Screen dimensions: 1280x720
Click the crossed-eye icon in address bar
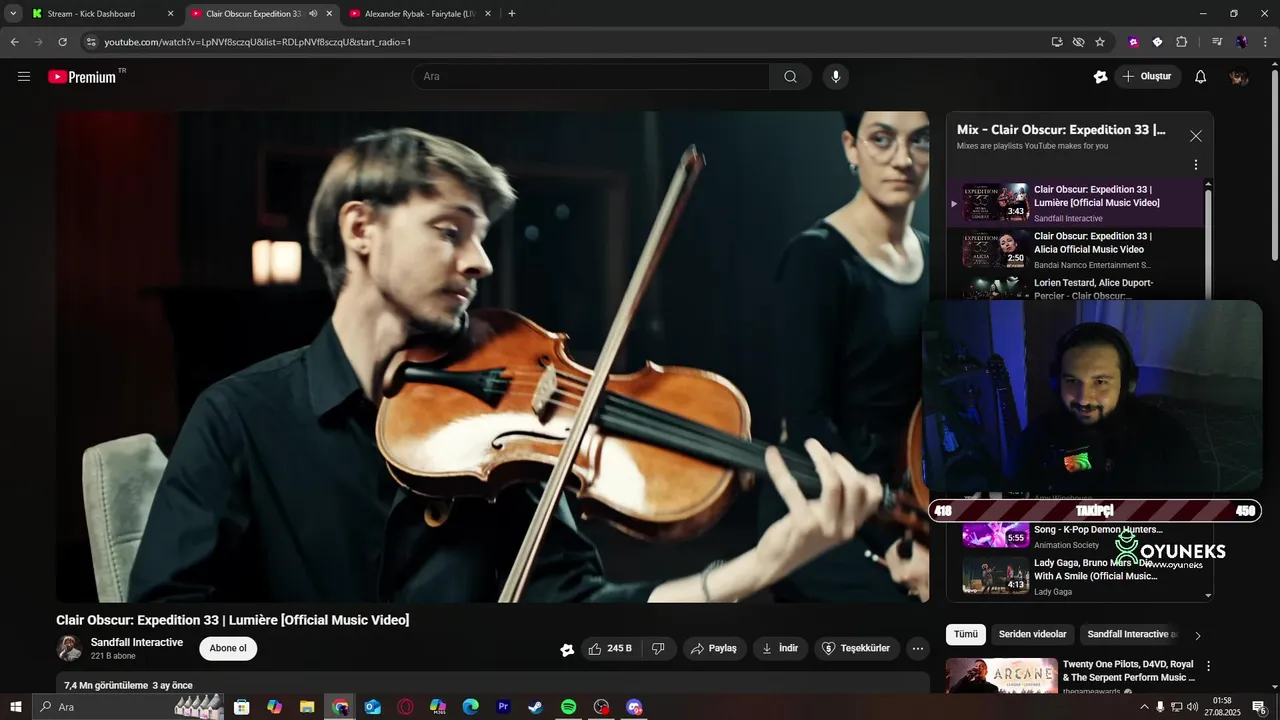coord(1078,42)
